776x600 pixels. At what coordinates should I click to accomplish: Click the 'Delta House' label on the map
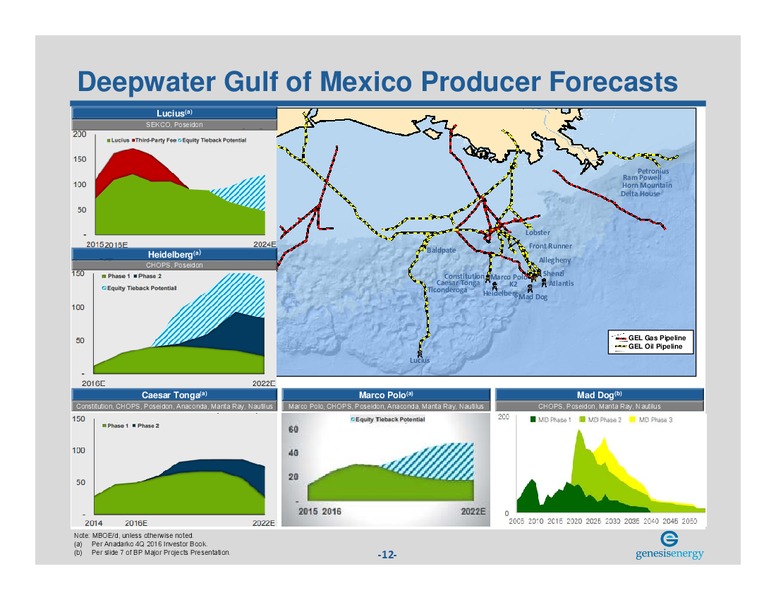[x=640, y=194]
